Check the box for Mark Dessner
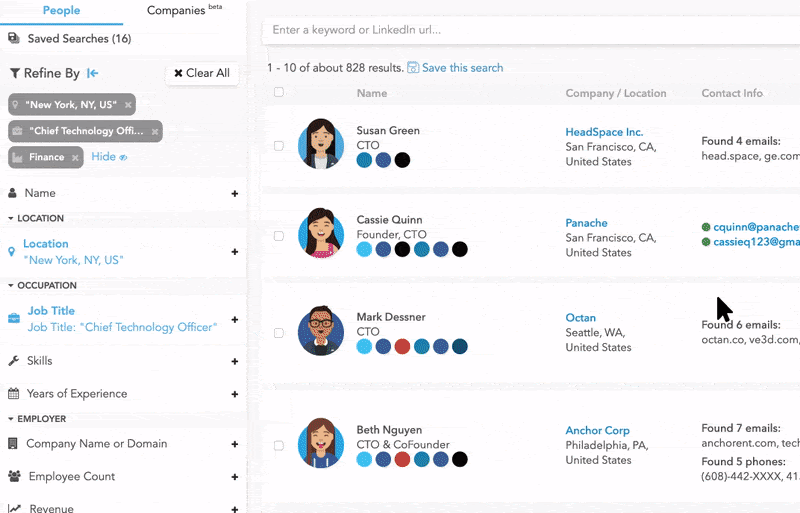 279,333
